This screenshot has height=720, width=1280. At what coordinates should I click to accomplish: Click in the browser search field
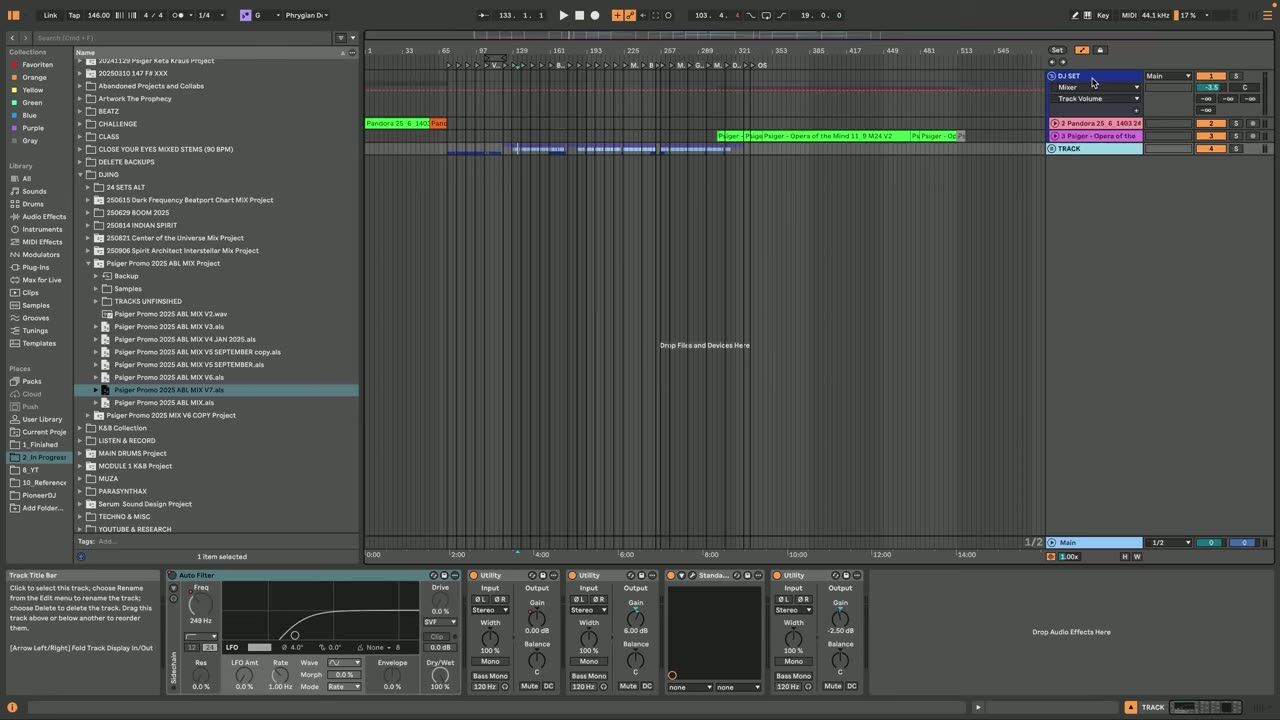click(180, 38)
